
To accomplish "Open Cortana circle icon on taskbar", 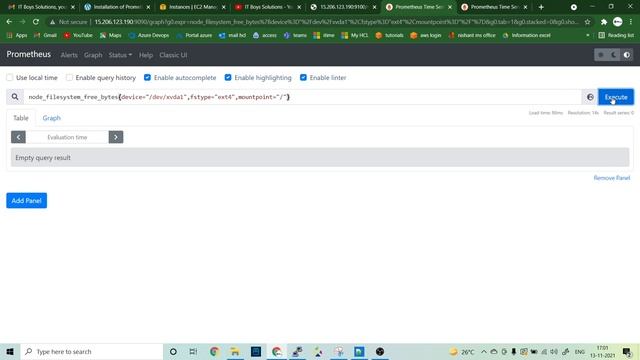I will (173, 351).
